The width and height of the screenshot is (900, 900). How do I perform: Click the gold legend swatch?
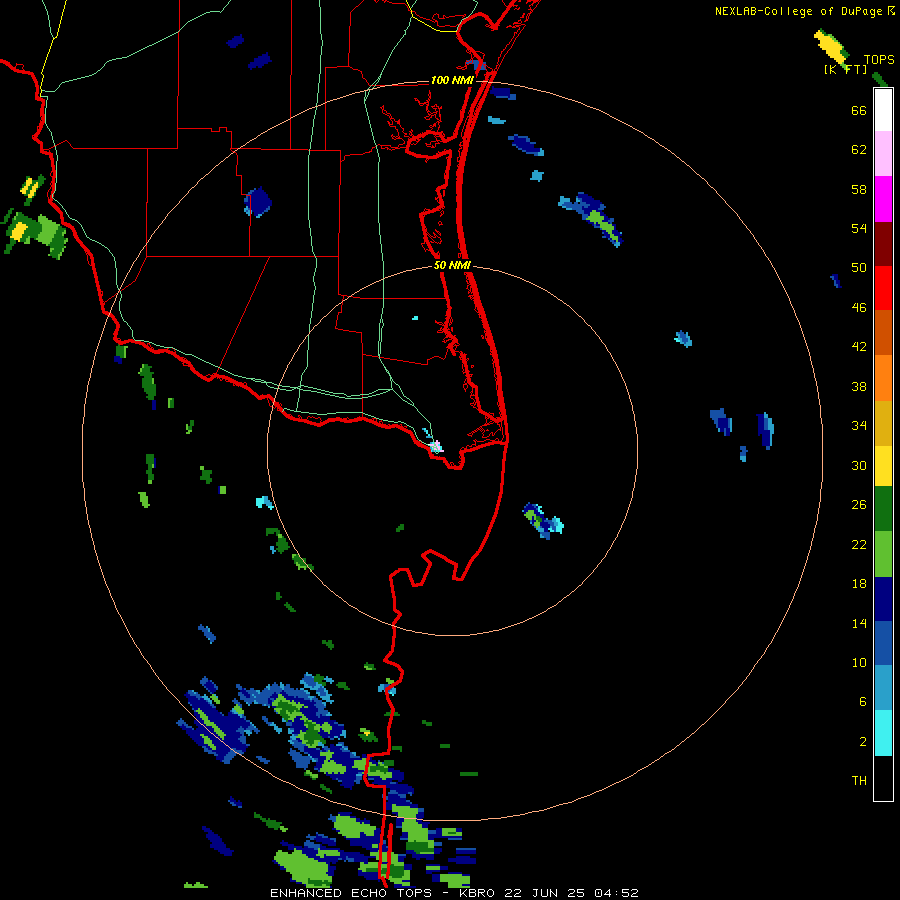coord(883,423)
